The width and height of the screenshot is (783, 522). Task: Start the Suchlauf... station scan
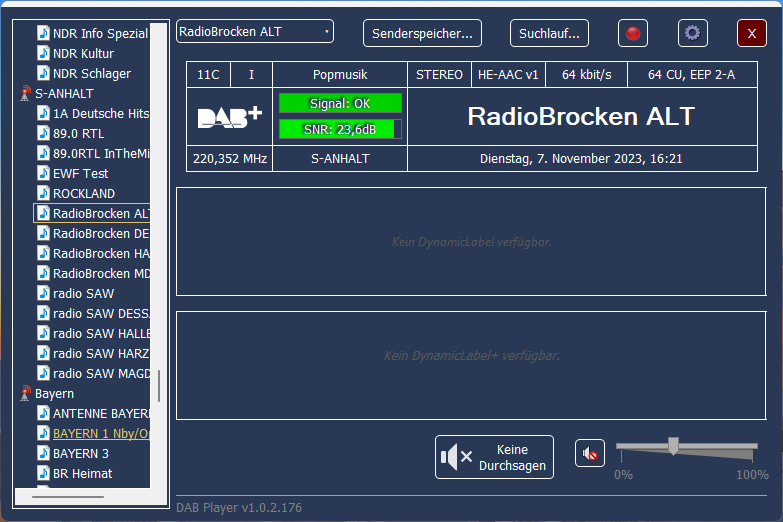pyautogui.click(x=549, y=33)
